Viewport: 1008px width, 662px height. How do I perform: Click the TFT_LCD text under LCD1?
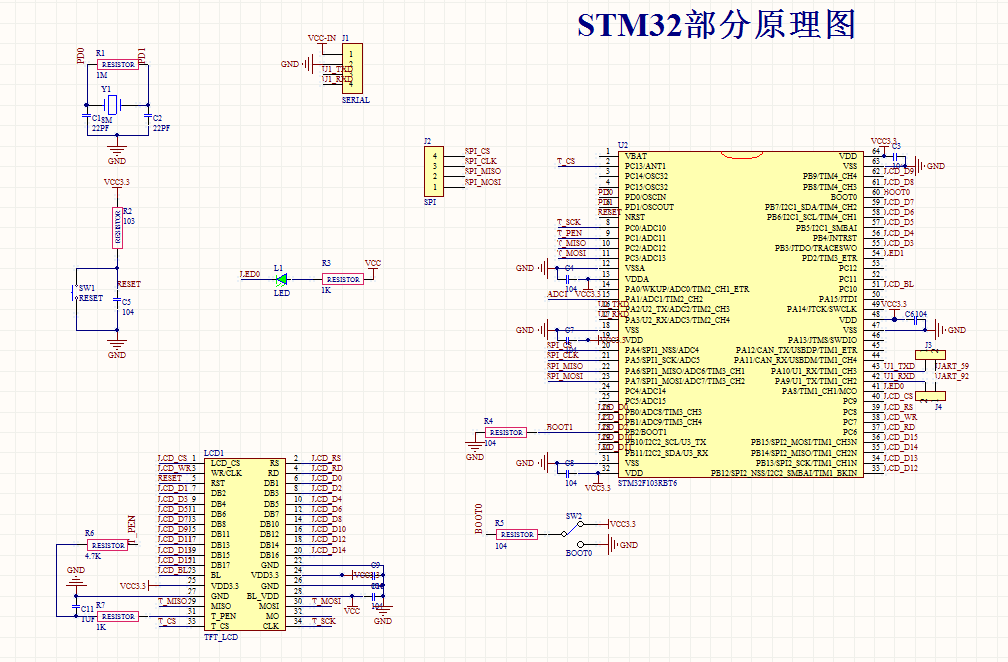point(221,637)
